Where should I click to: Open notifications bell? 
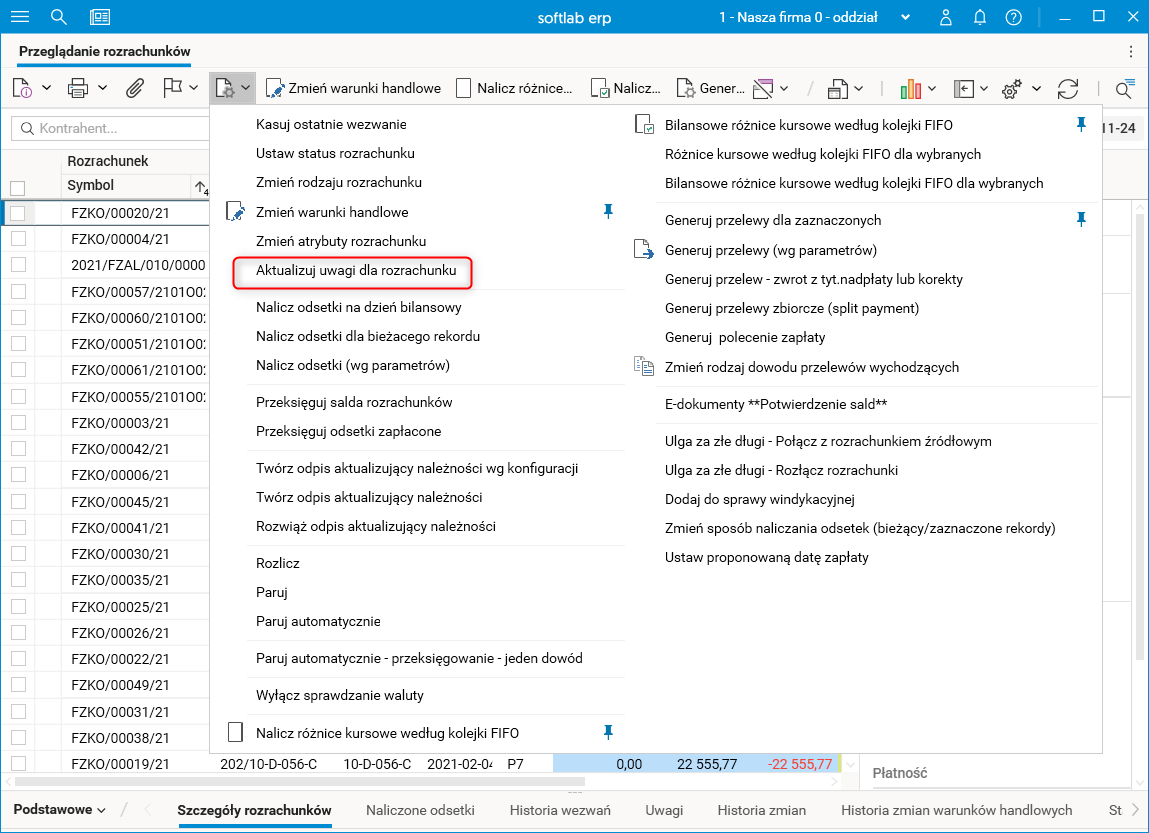980,17
